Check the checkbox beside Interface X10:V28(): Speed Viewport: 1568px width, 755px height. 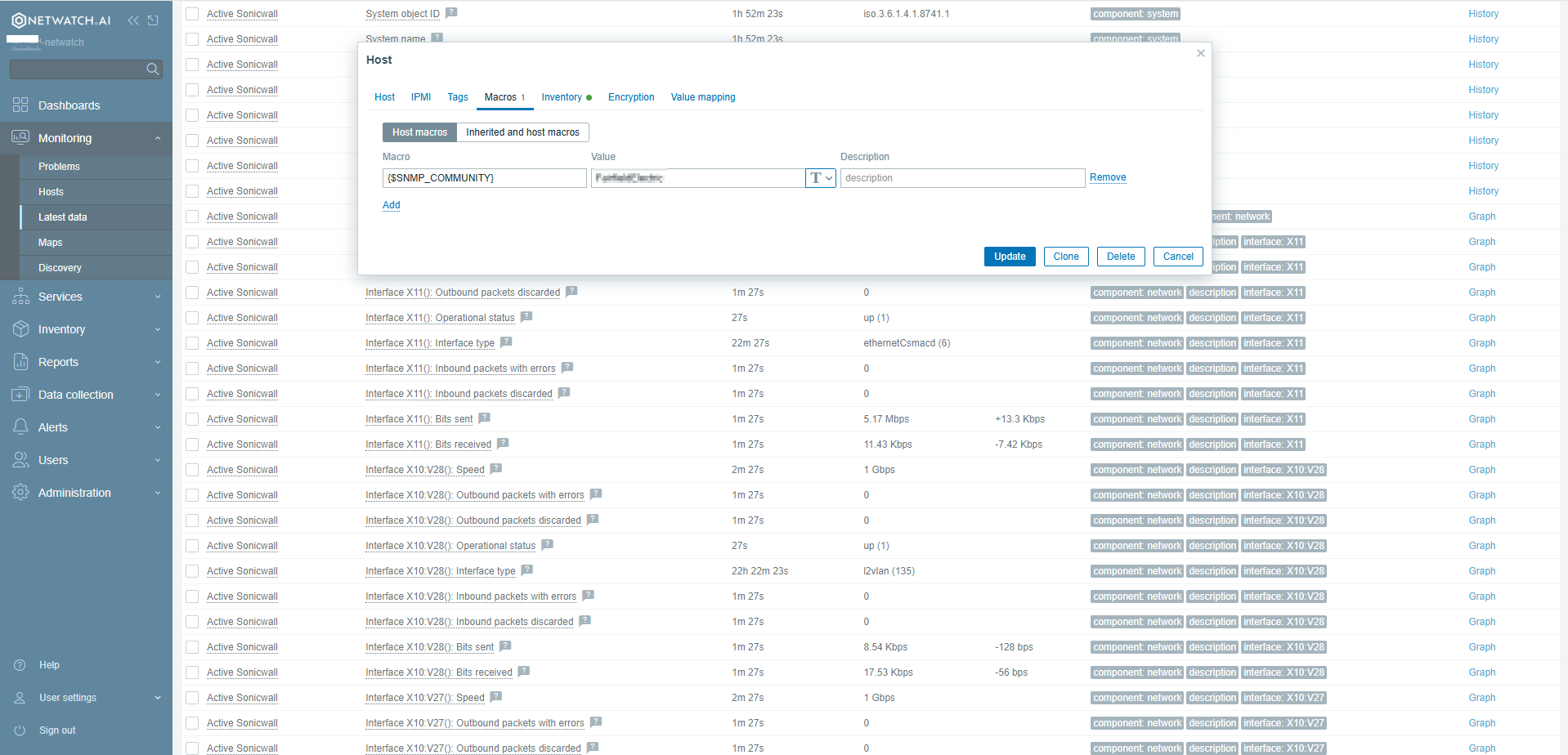[x=191, y=469]
